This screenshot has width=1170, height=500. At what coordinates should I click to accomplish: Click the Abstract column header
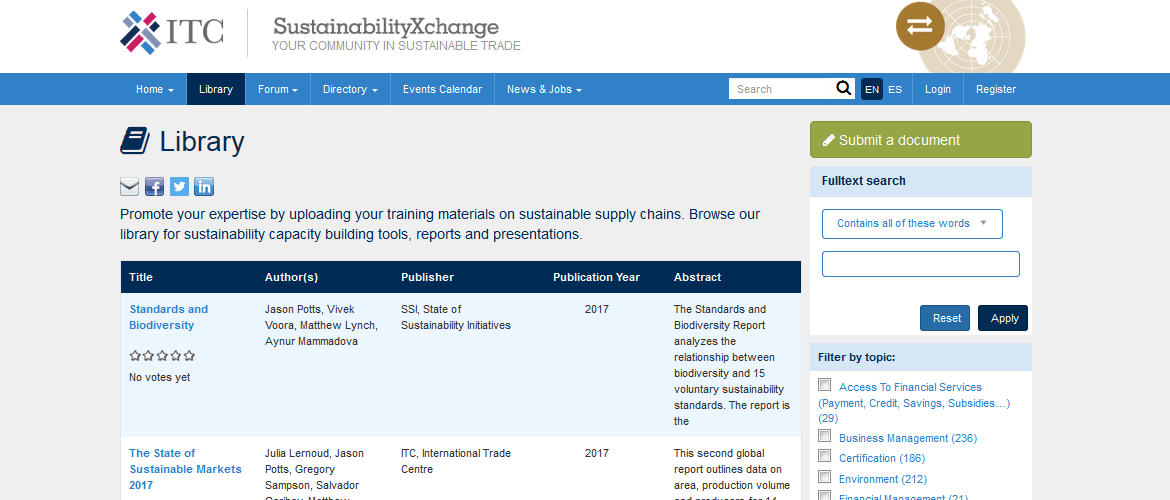698,277
